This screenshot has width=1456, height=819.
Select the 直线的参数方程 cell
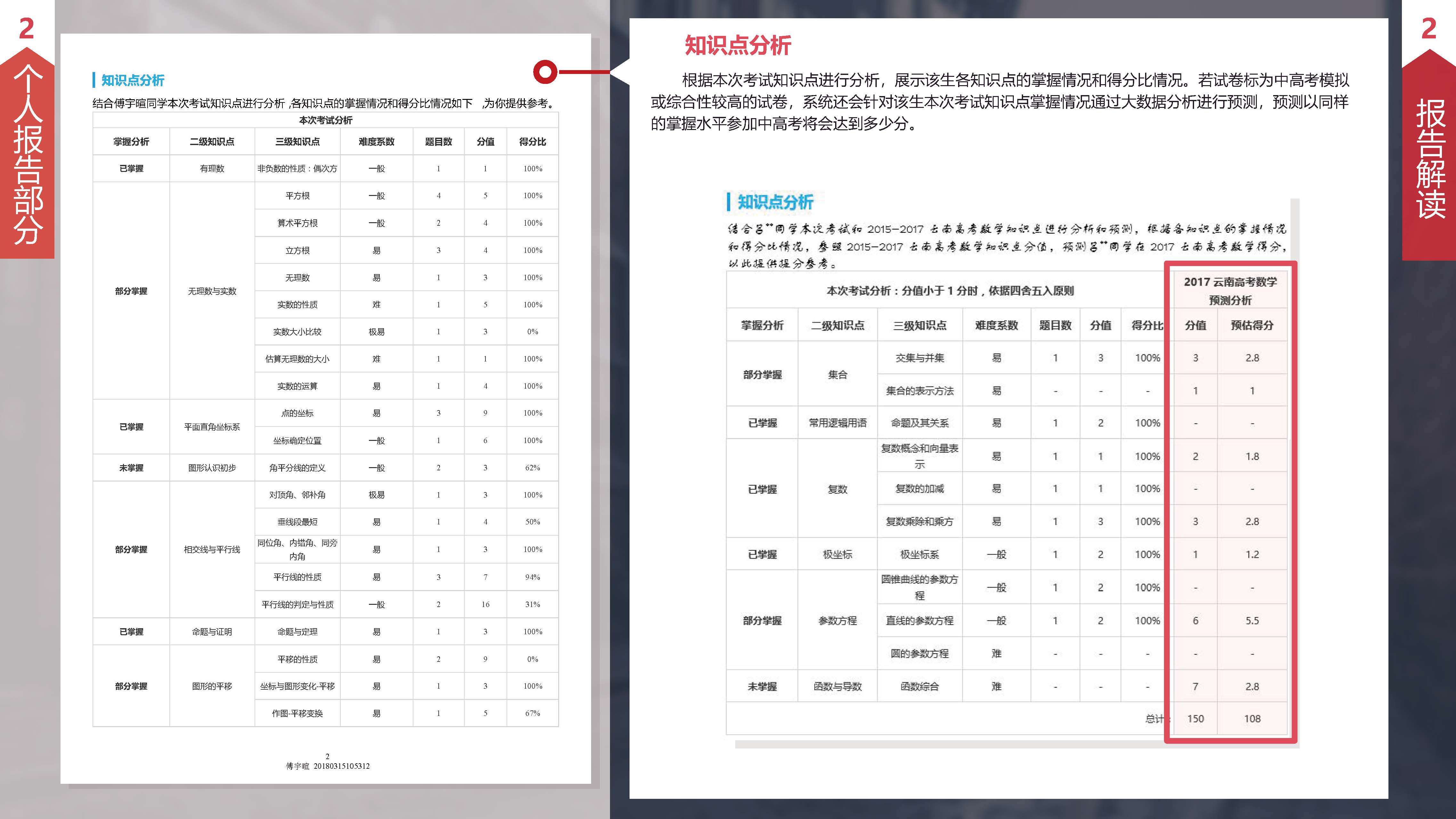coord(920,620)
